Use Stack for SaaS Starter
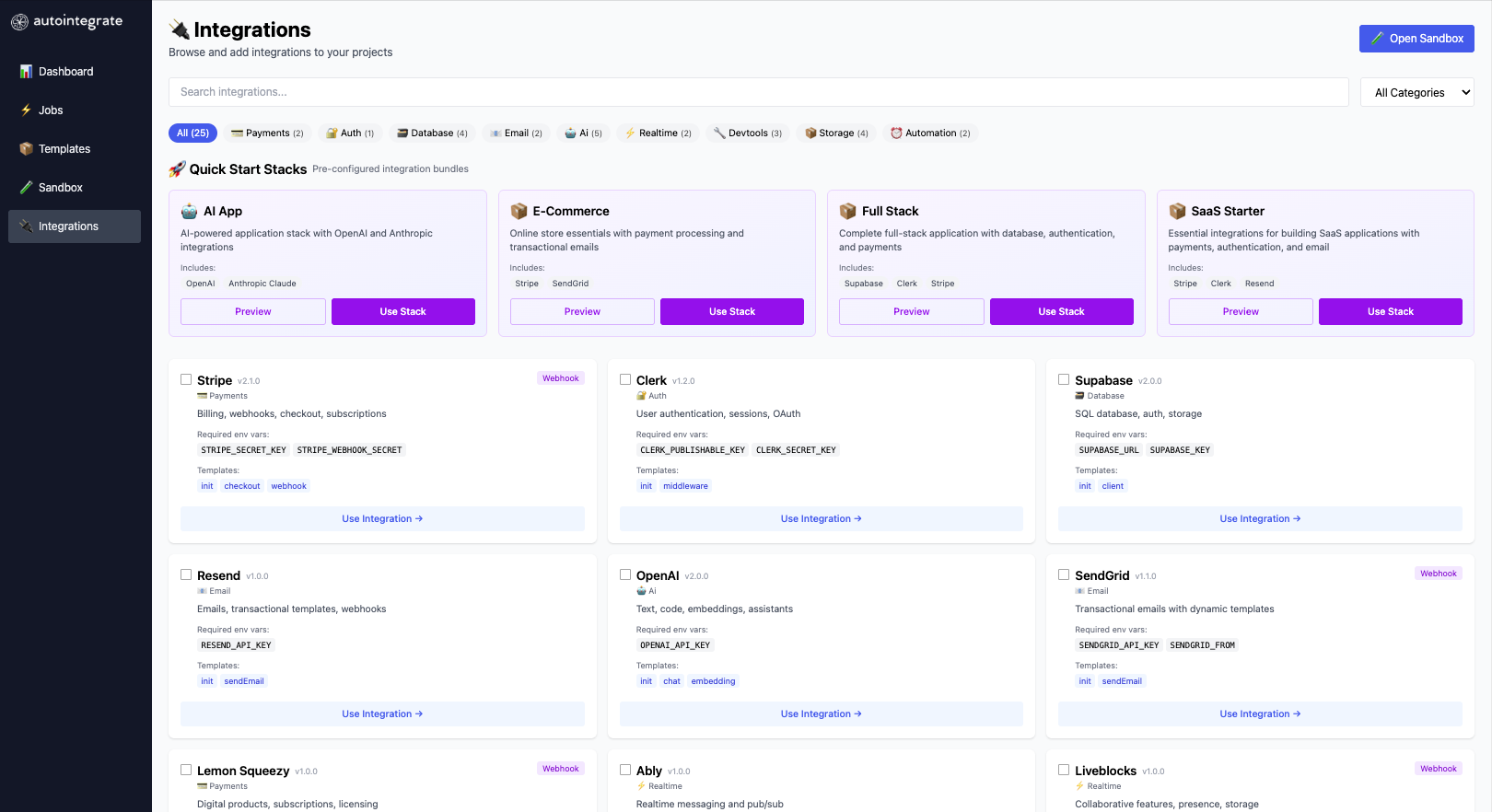1492x812 pixels. [x=1391, y=312]
